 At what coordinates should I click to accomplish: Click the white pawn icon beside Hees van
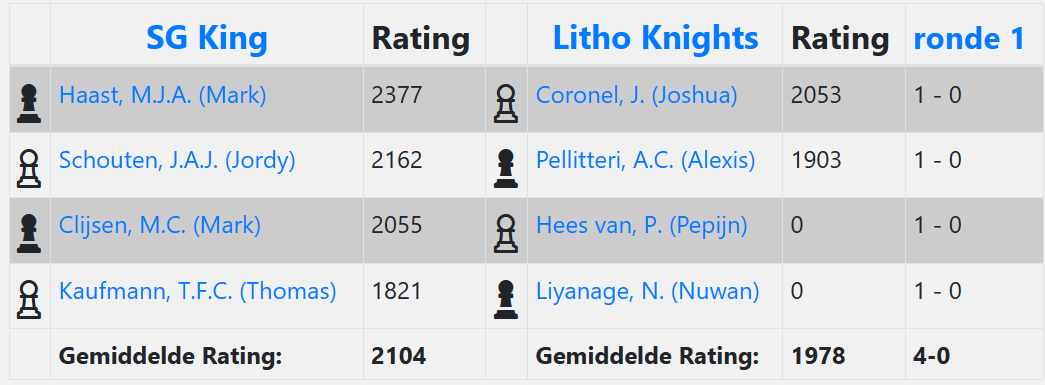(506, 234)
